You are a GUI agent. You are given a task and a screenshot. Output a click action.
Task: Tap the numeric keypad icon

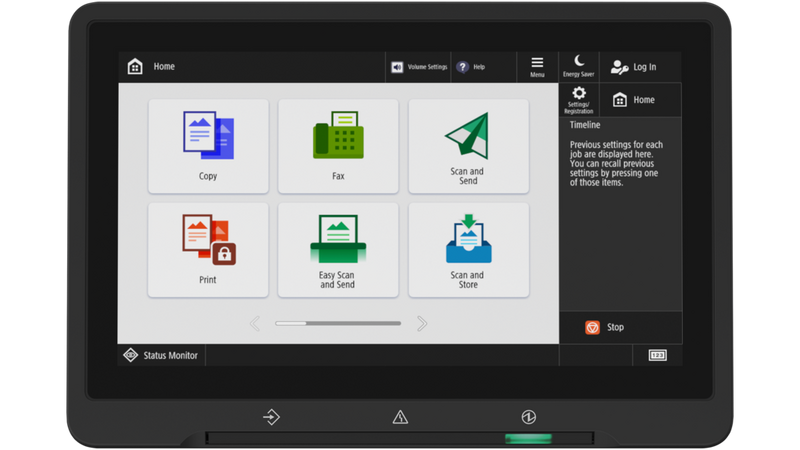(657, 355)
